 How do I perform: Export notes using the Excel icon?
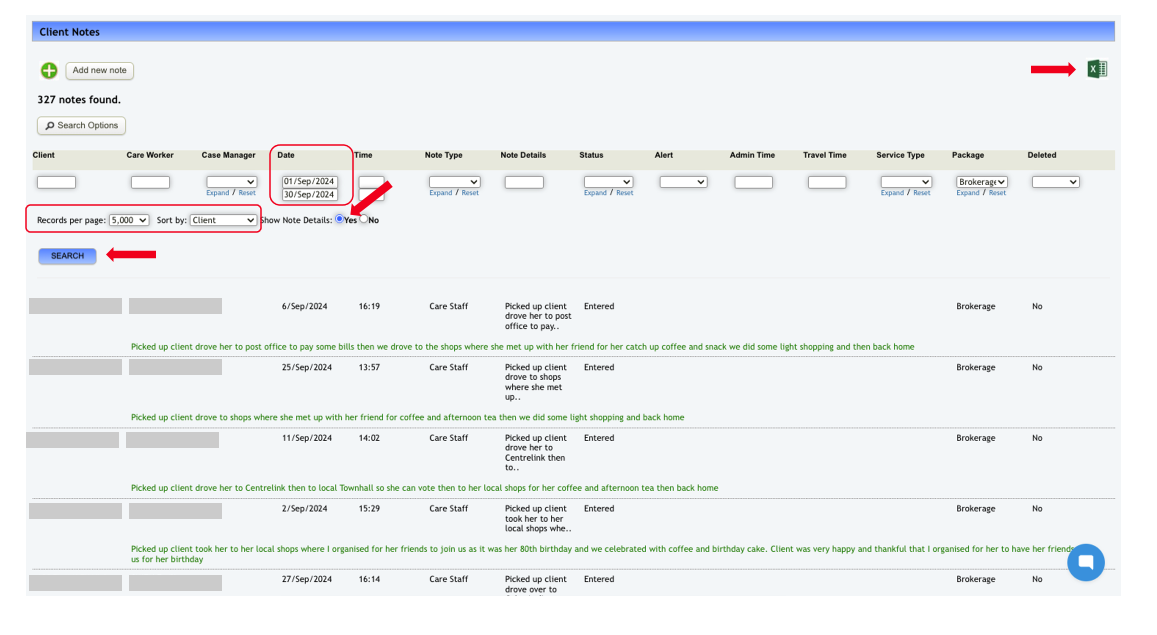click(x=1097, y=69)
